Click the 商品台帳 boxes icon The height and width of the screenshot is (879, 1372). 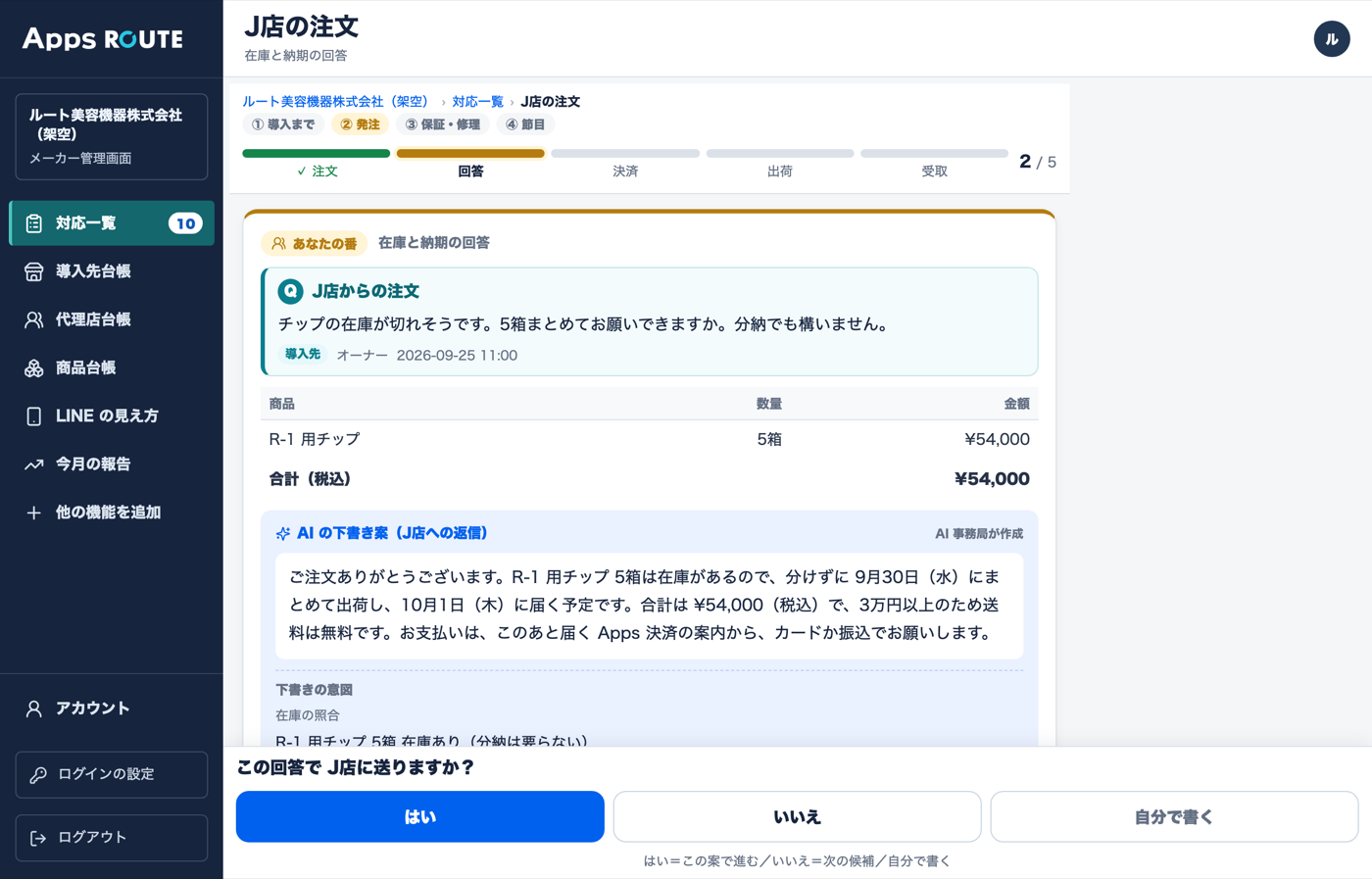click(x=34, y=367)
